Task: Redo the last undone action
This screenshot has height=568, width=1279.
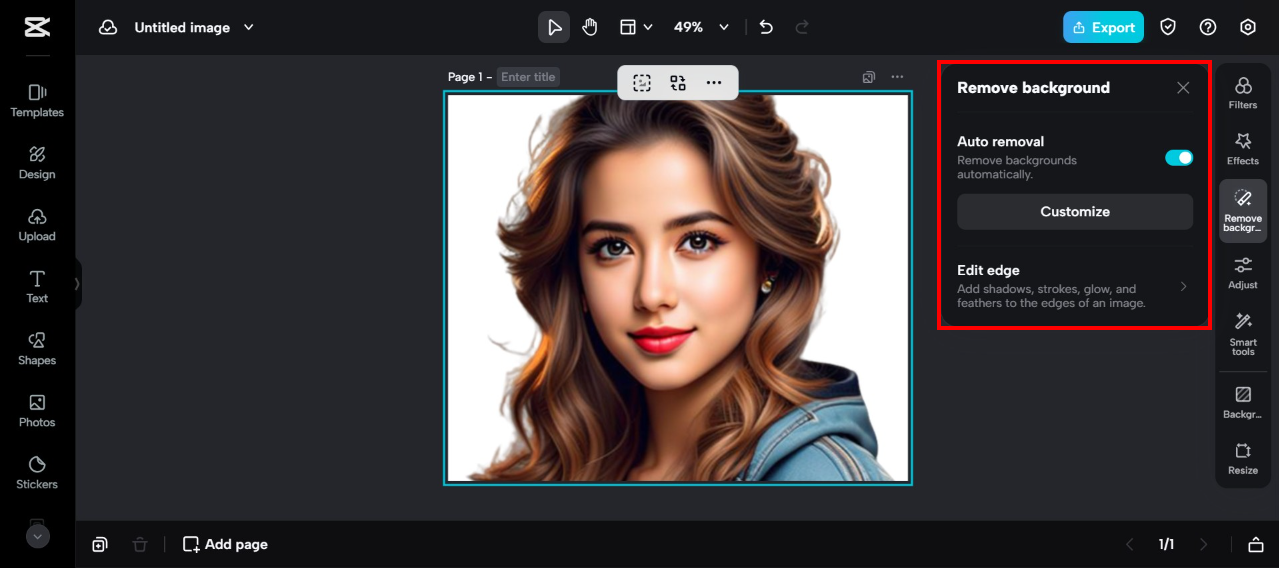Action: click(x=802, y=27)
